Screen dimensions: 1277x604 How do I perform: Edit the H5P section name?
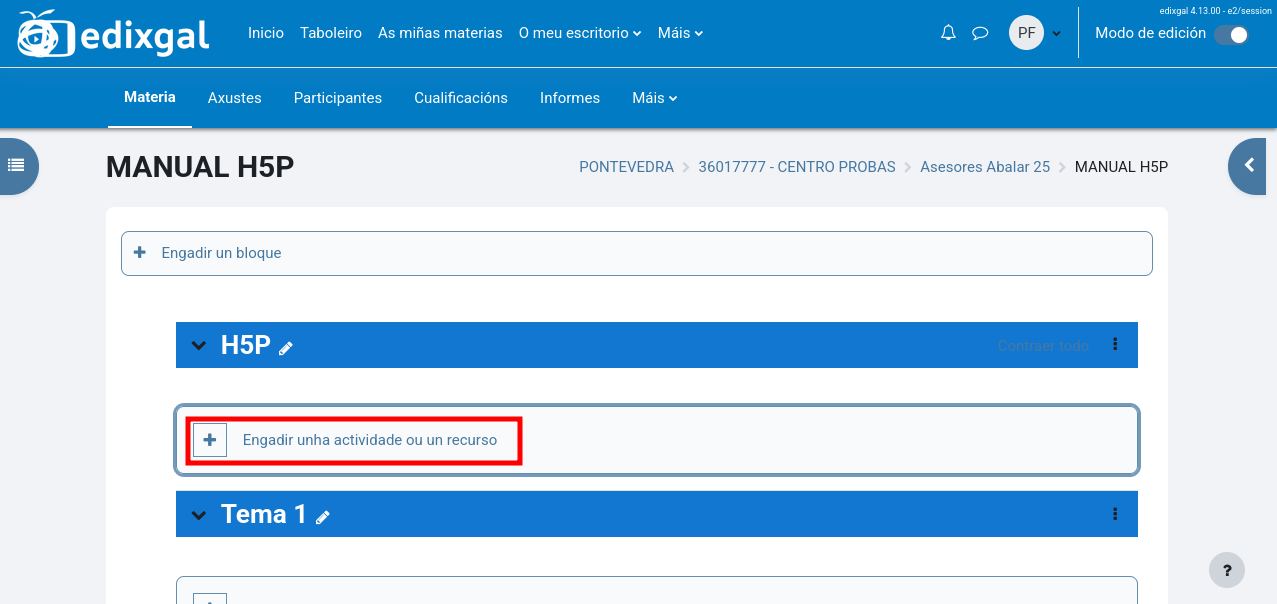click(x=286, y=348)
